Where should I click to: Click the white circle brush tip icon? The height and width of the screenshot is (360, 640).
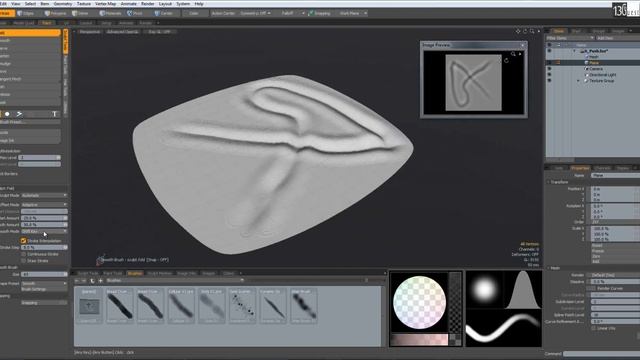pyautogui.click(x=7, y=114)
